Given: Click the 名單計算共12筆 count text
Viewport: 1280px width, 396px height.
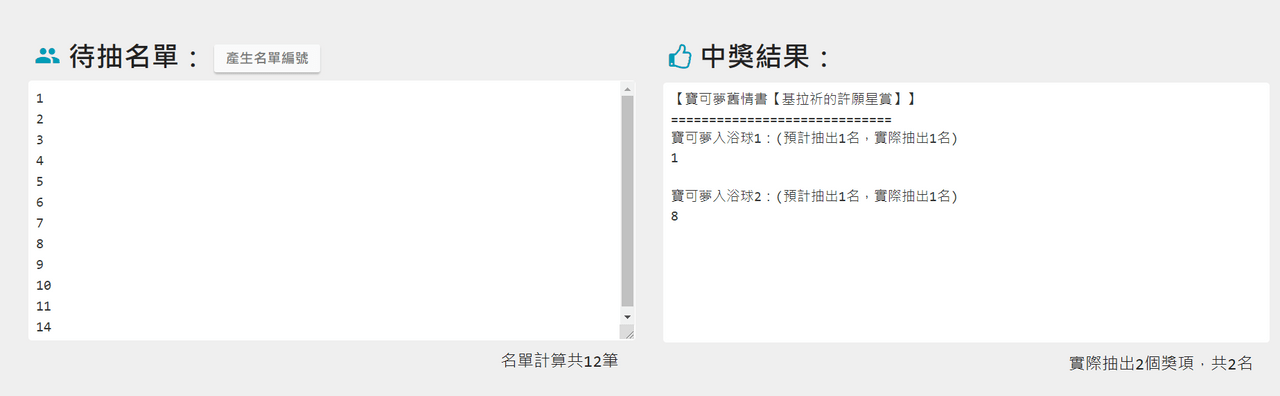Looking at the screenshot, I should [x=559, y=360].
